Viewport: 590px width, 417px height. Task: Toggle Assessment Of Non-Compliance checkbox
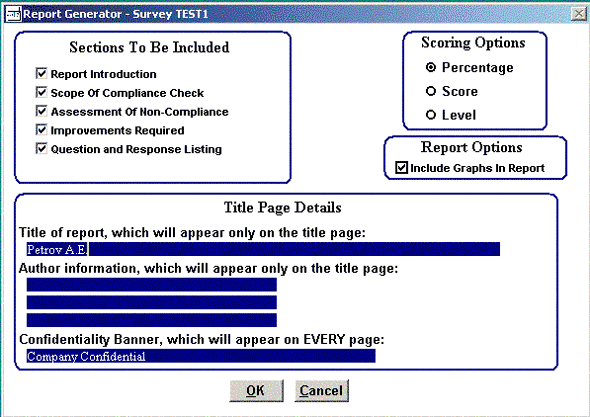41,111
